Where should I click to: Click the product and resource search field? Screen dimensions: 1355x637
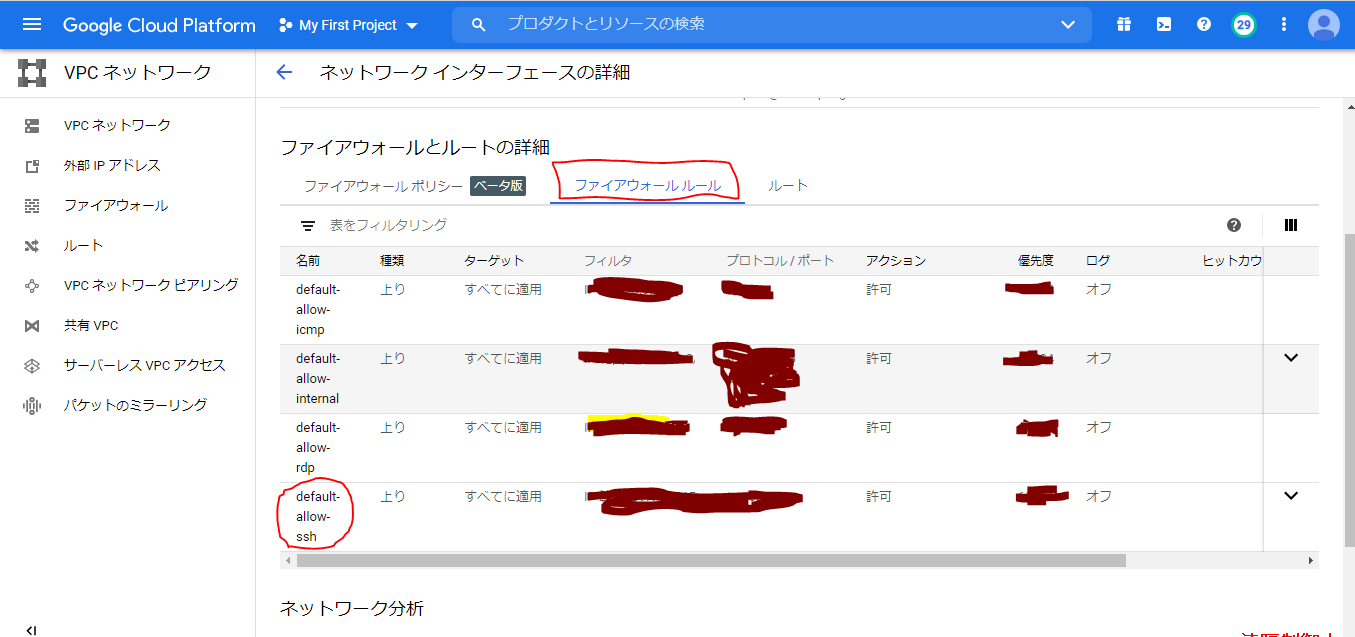tap(770, 24)
